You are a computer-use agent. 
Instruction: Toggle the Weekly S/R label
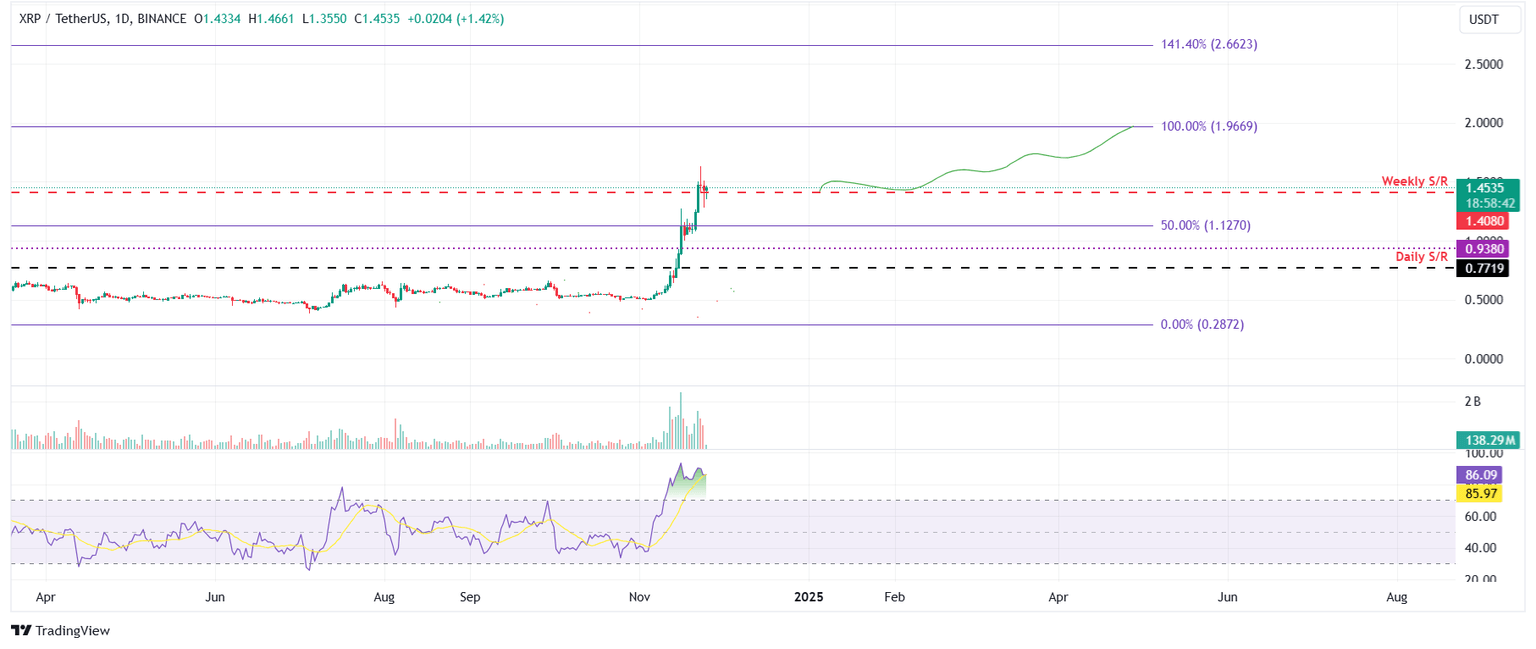click(1413, 181)
